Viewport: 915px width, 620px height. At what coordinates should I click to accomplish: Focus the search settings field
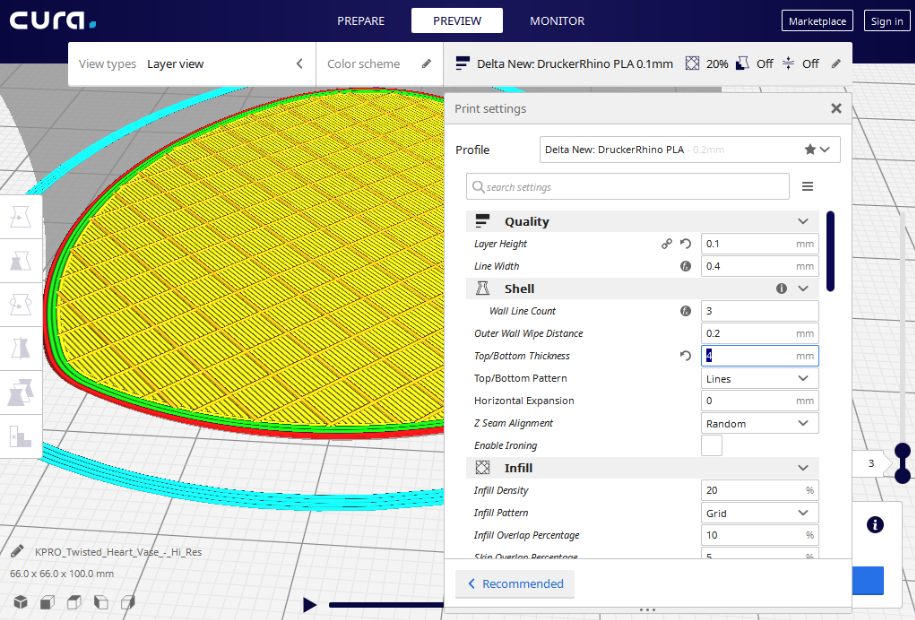point(628,187)
